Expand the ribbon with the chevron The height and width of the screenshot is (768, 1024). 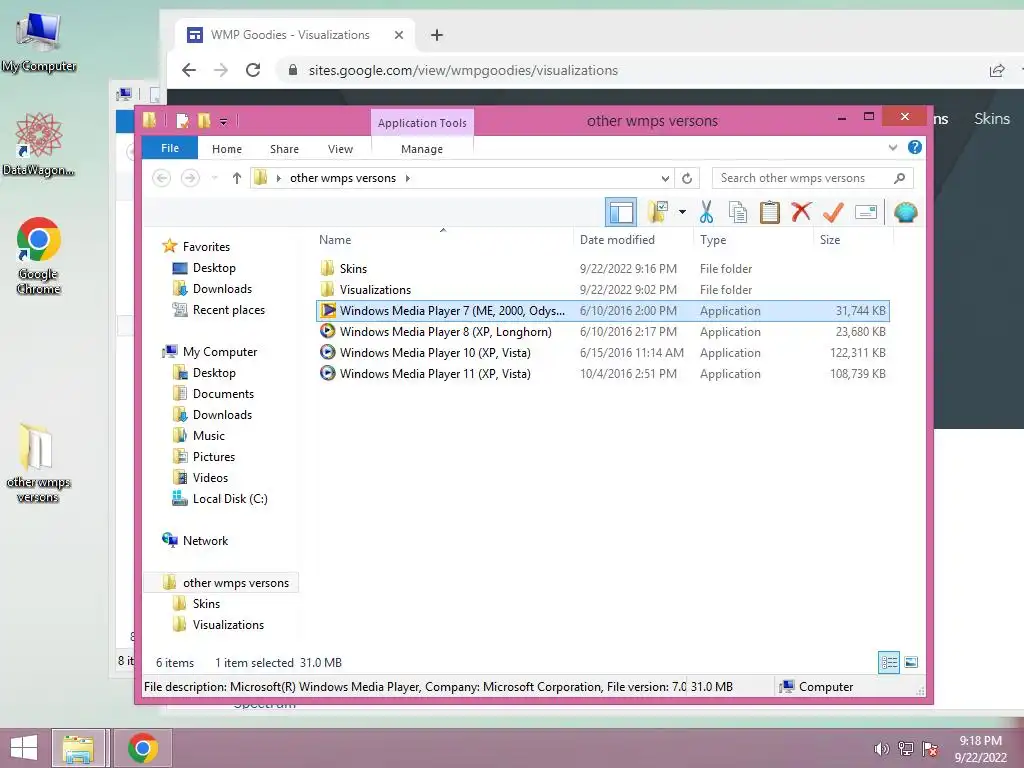click(x=893, y=148)
